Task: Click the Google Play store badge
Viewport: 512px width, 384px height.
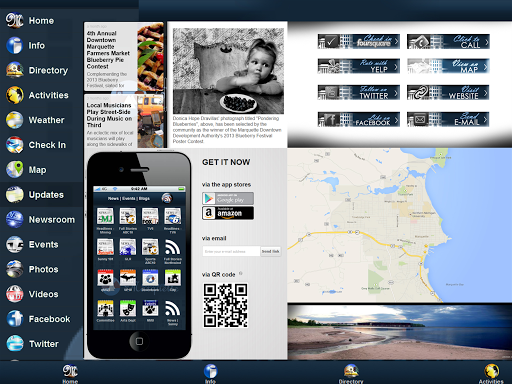Action: (x=228, y=198)
